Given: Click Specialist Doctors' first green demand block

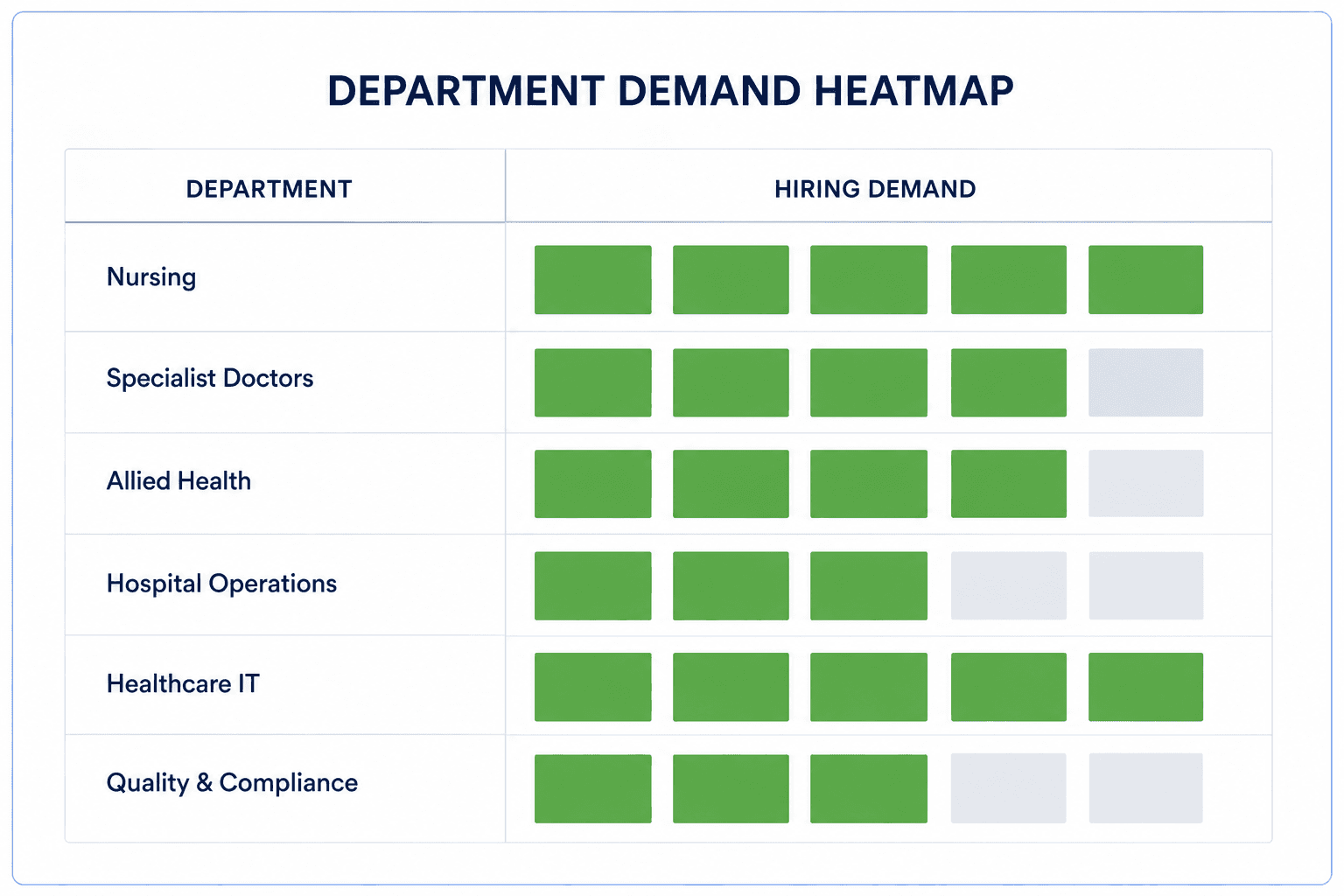Looking at the screenshot, I should click(x=593, y=382).
